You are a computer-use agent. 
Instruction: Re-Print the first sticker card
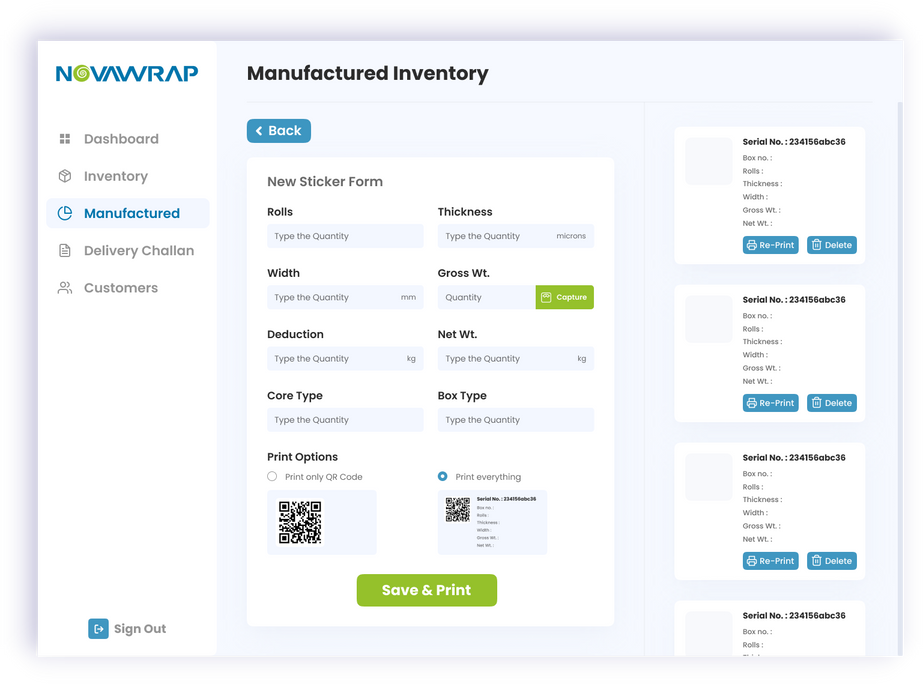coord(770,245)
